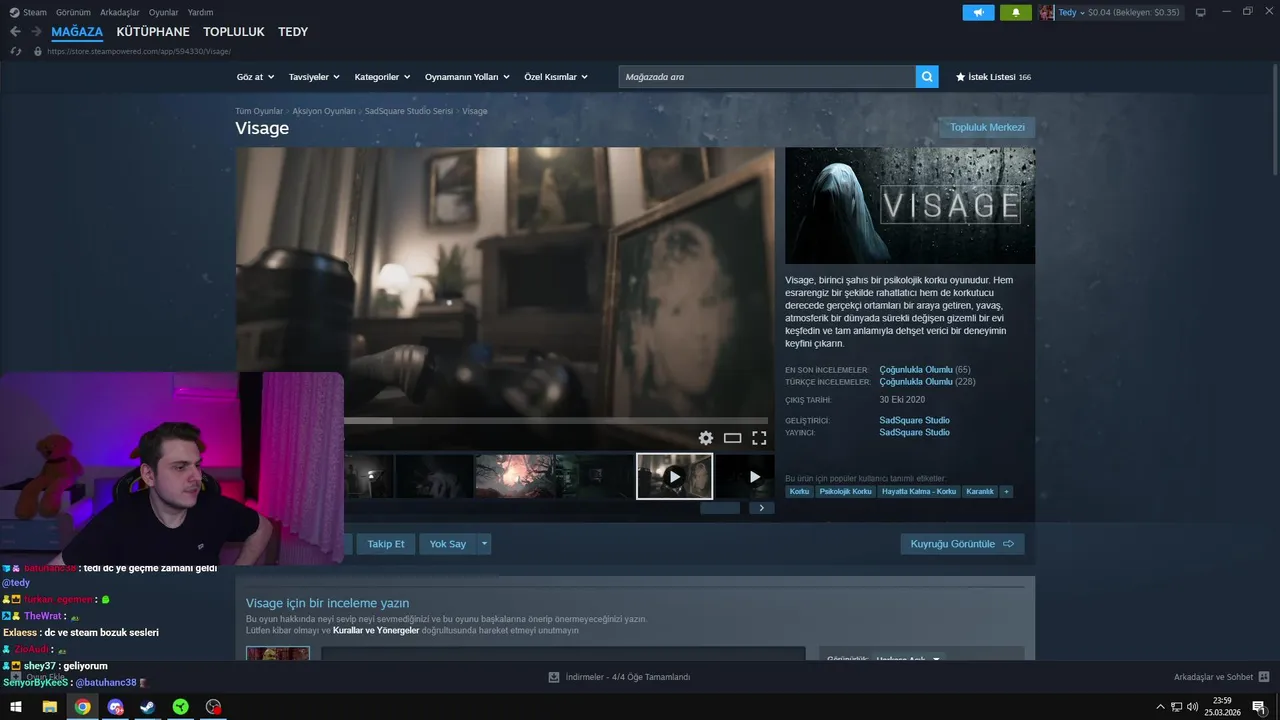Click the Takip Et button
This screenshot has height=720, width=1280.
[x=386, y=544]
